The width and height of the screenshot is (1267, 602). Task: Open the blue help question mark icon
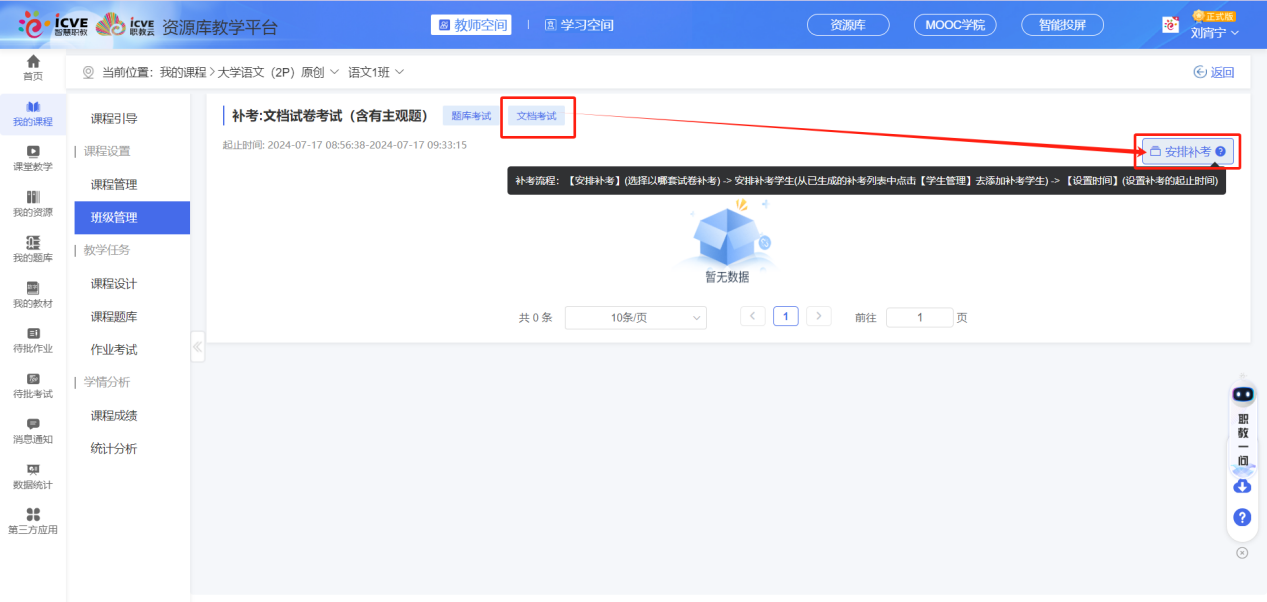click(1242, 517)
